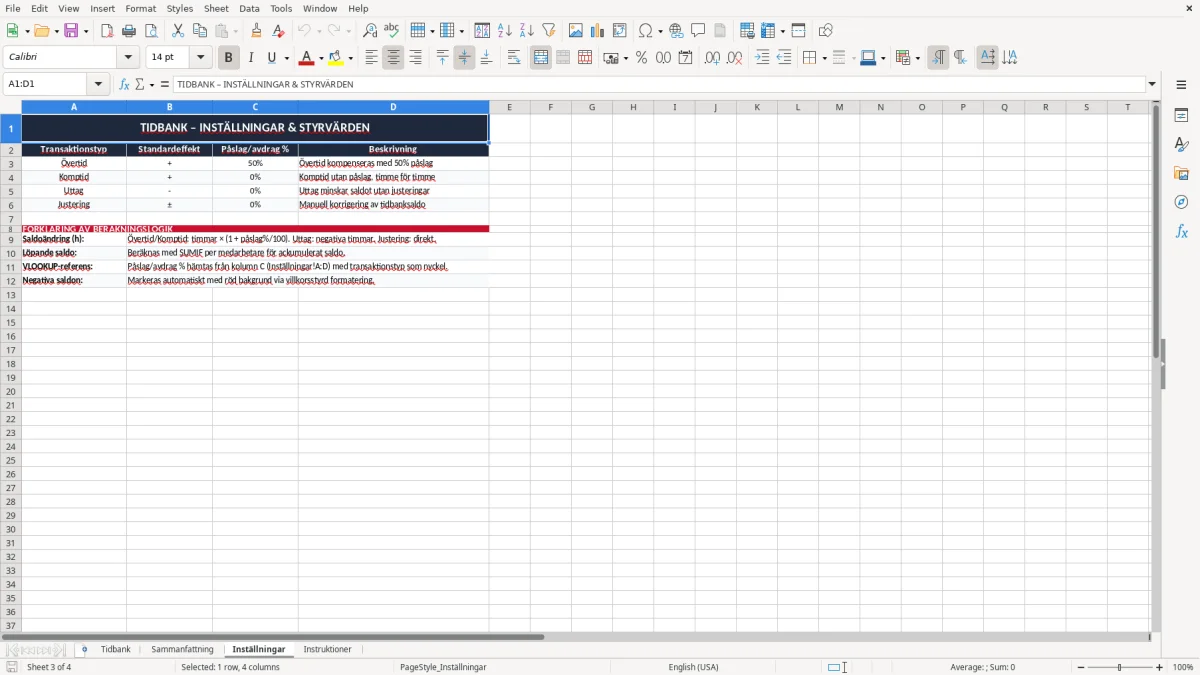Expand the font name dropdown
The image size is (1200, 675).
click(x=128, y=58)
